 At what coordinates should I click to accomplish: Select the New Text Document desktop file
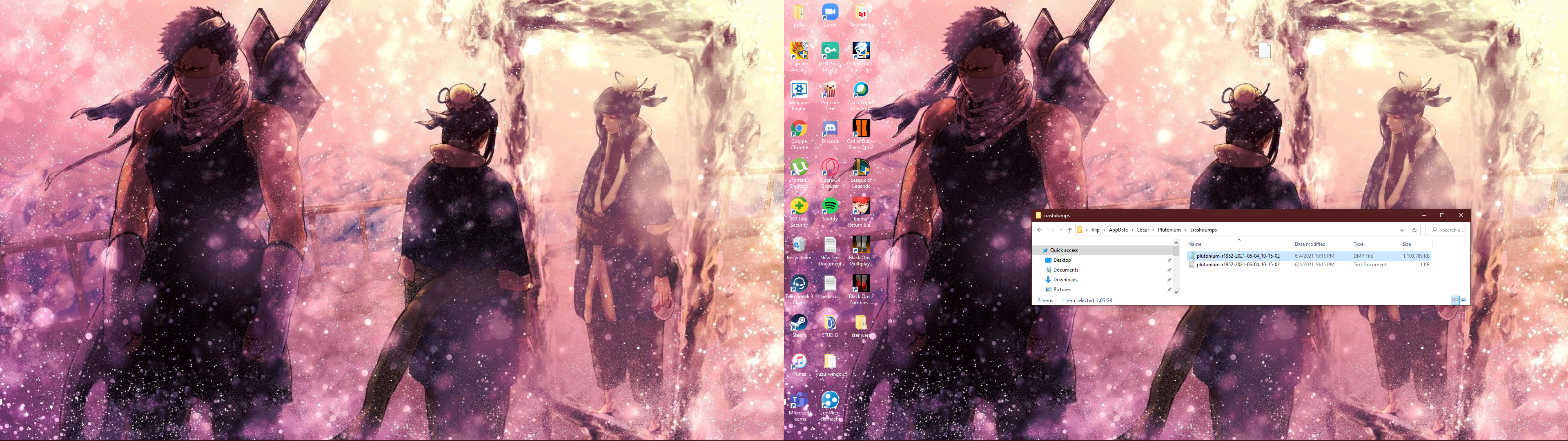click(x=830, y=252)
